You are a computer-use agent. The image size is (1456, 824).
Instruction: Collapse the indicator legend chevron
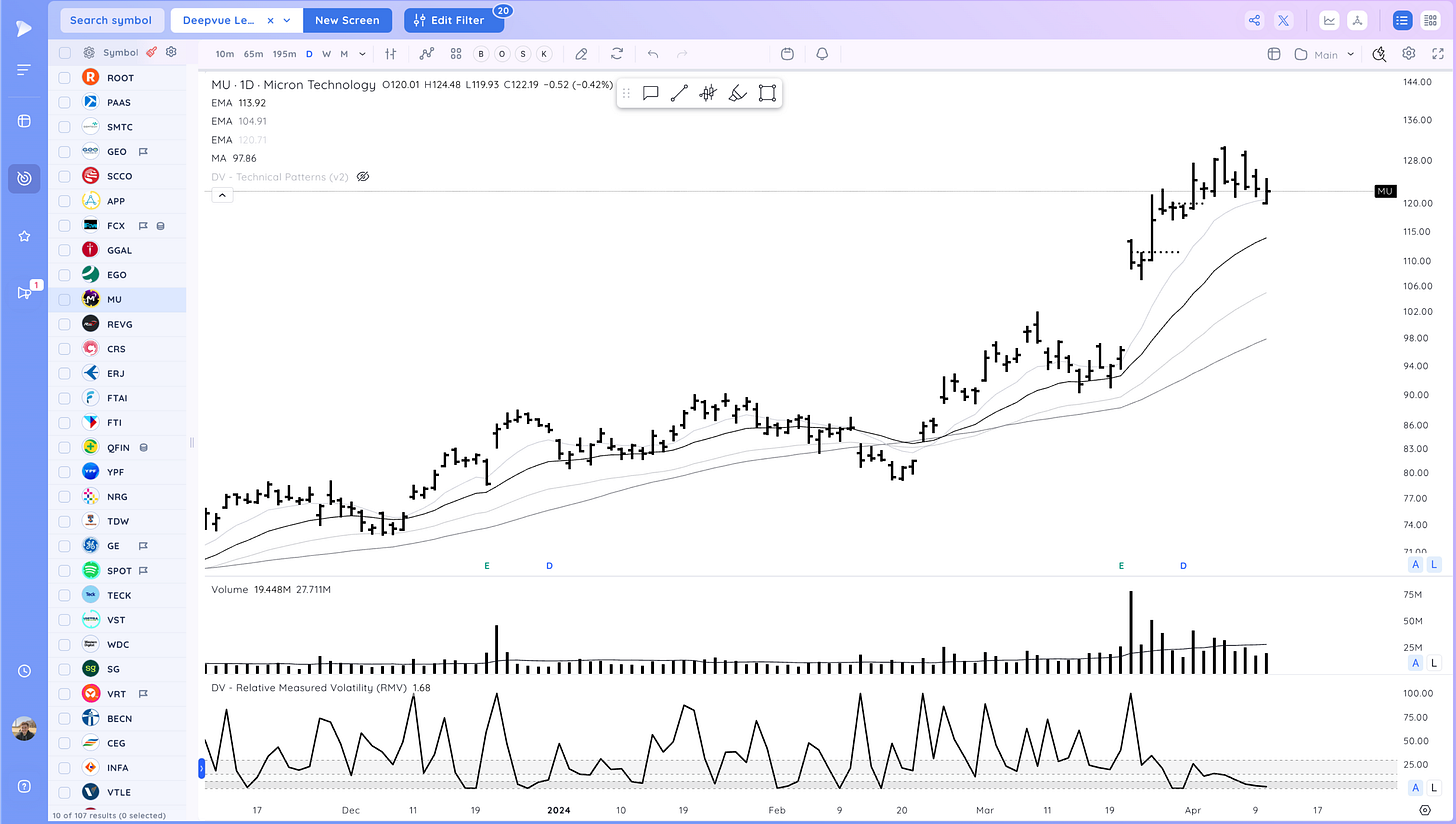click(x=222, y=196)
